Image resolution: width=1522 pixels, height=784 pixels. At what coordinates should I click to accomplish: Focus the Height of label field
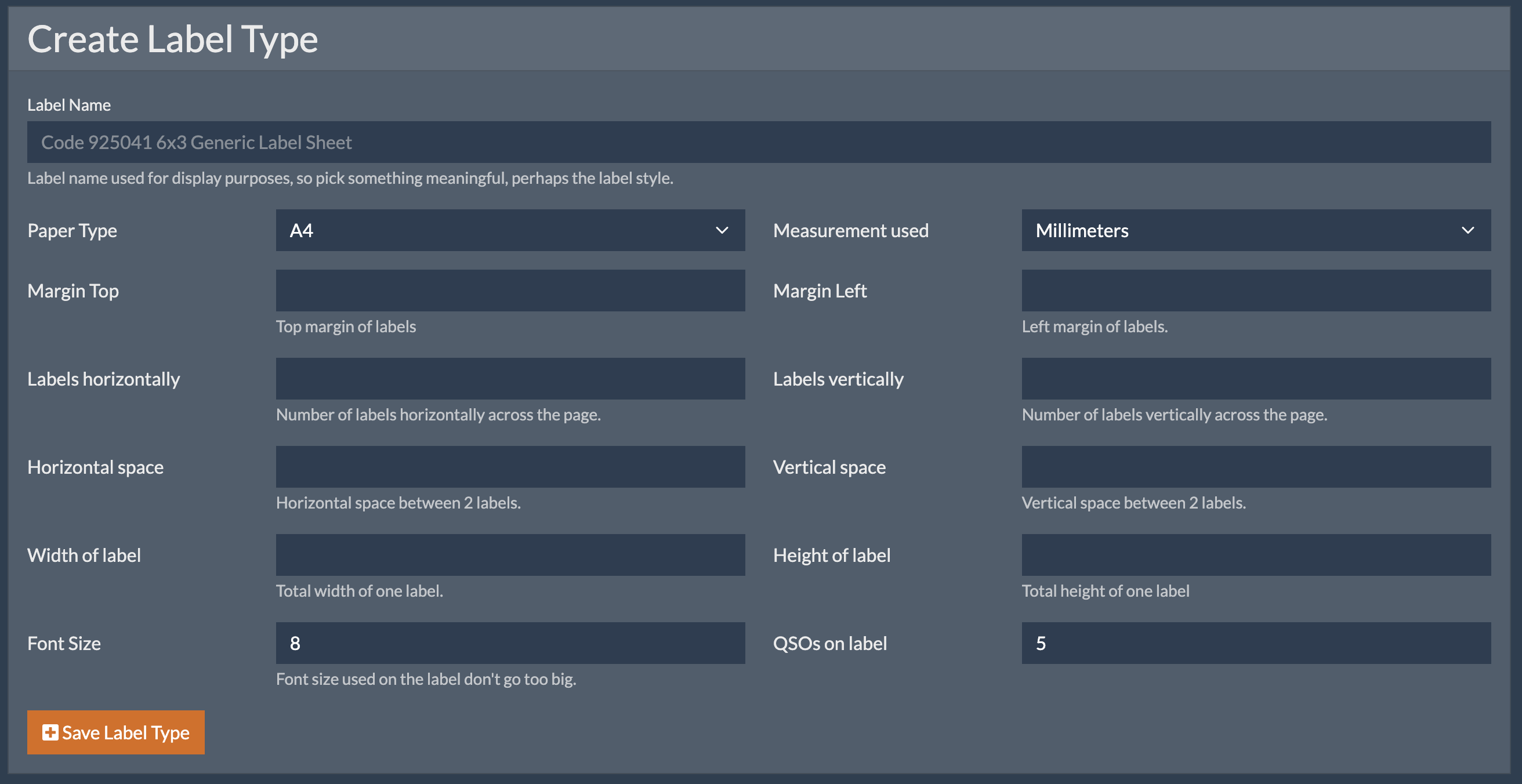coord(1256,555)
